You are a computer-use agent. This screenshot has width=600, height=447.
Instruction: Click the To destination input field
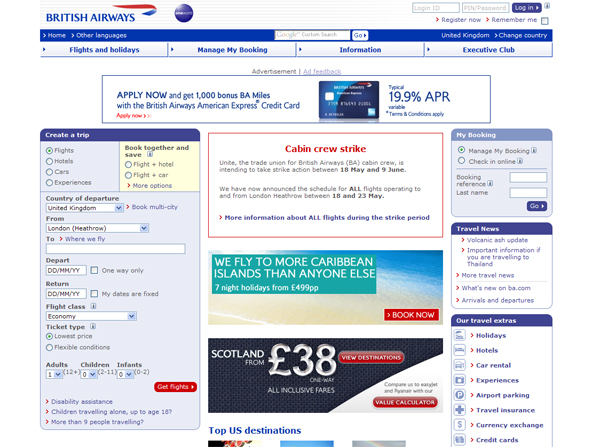point(116,249)
